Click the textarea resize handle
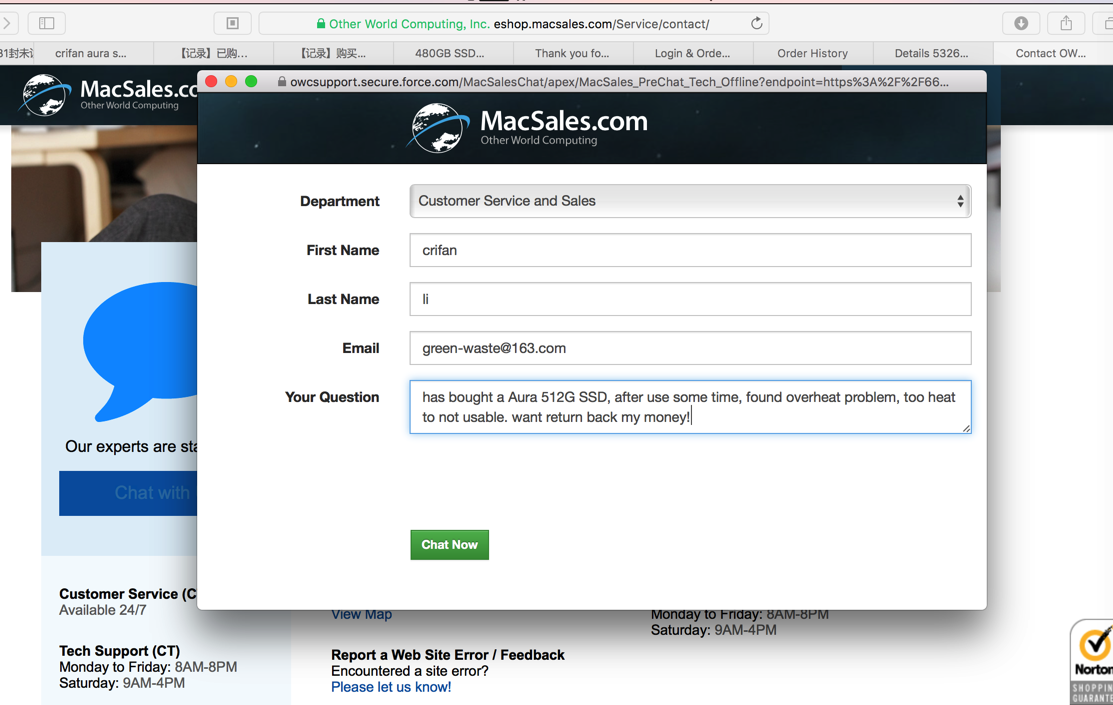The height and width of the screenshot is (705, 1113). click(966, 428)
